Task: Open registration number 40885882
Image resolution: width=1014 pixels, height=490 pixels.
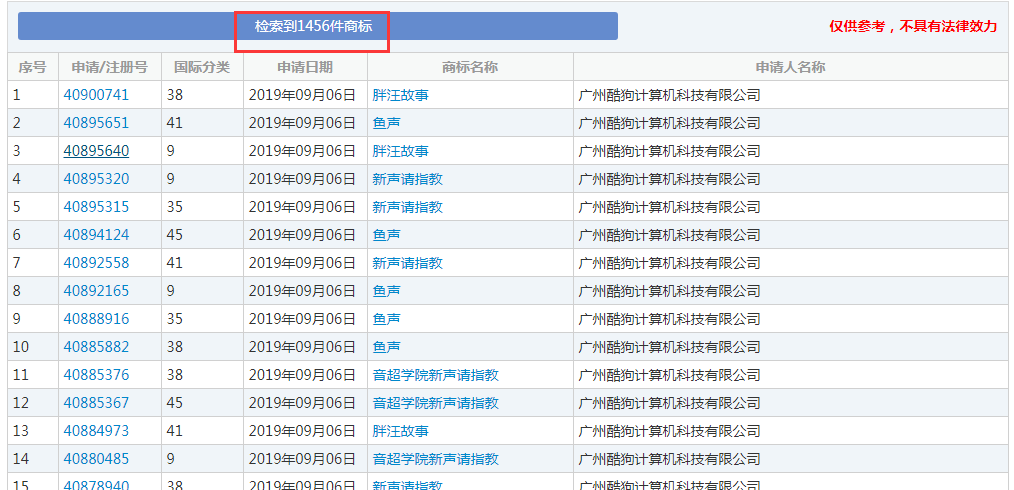Action: 96,347
